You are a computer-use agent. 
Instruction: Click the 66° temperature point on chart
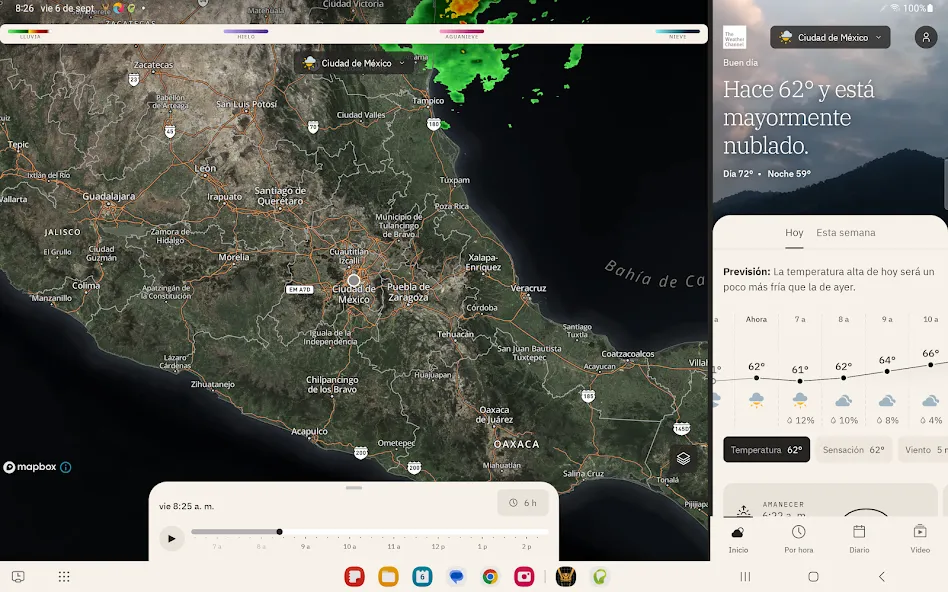point(930,365)
